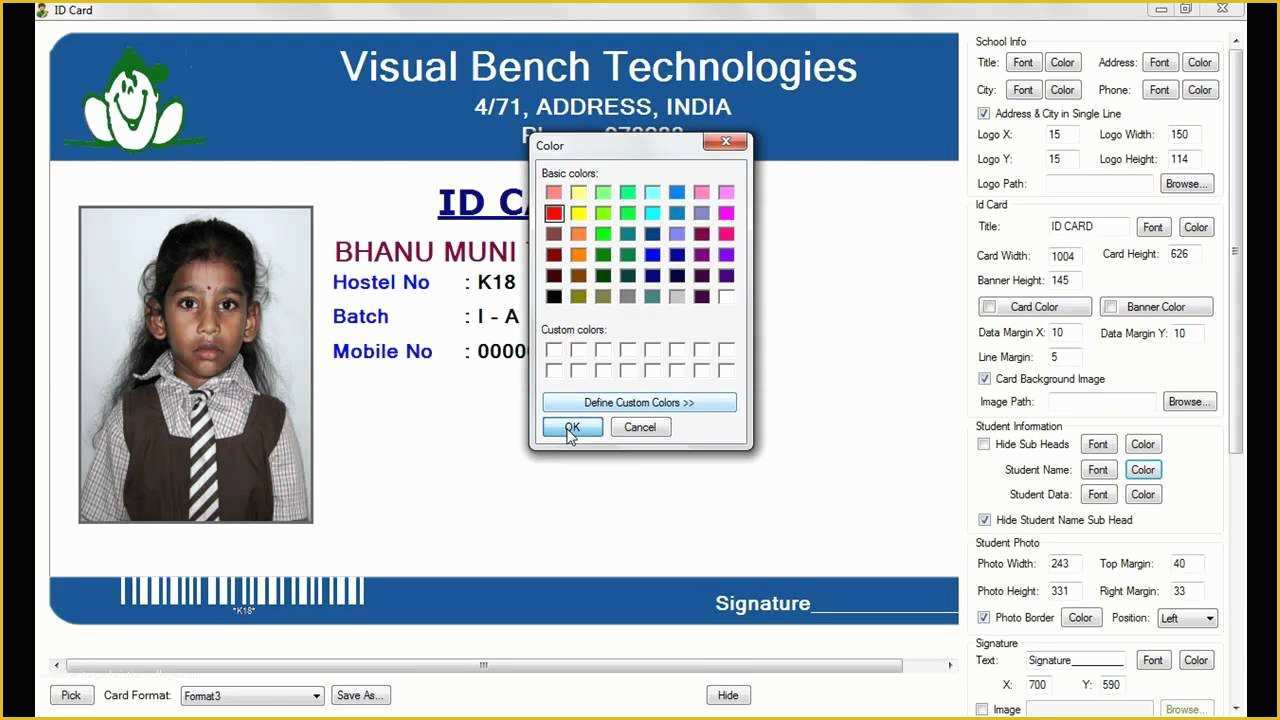Click the Hide button
Screen dimensions: 1280x720
coord(728,695)
